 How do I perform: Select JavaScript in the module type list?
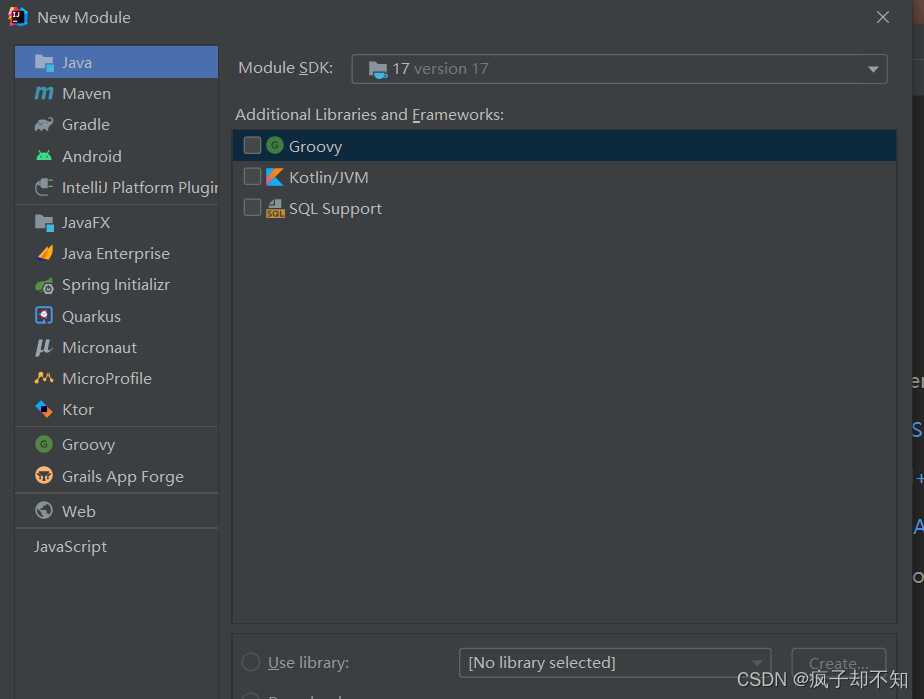[x=116, y=546]
